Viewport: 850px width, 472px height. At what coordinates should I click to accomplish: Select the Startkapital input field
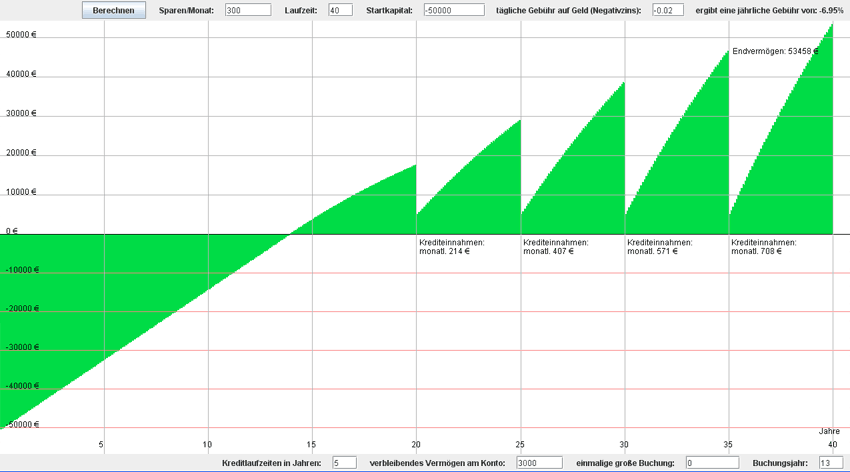[453, 10]
